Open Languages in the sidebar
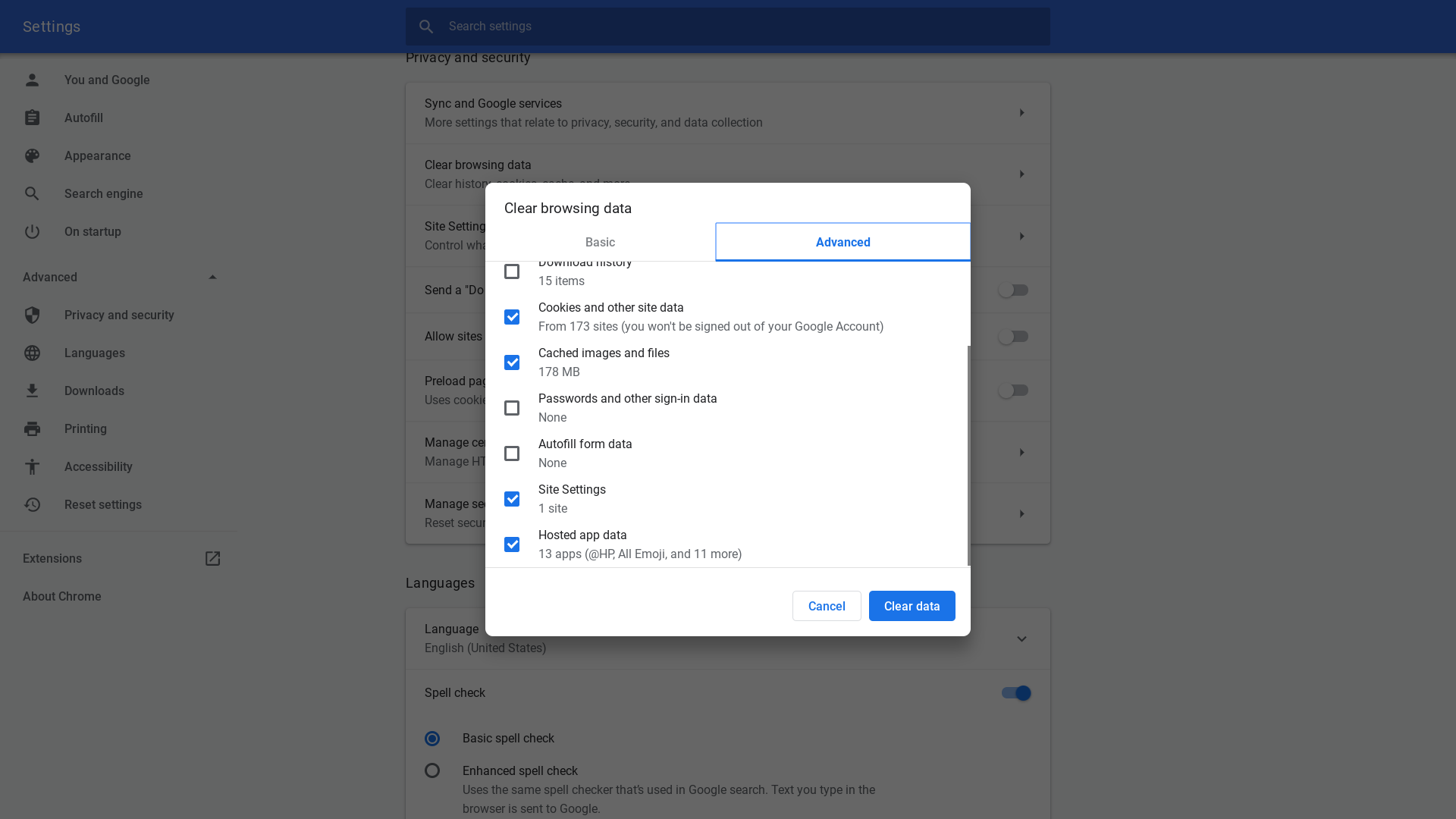This screenshot has width=1456, height=819. (x=94, y=353)
